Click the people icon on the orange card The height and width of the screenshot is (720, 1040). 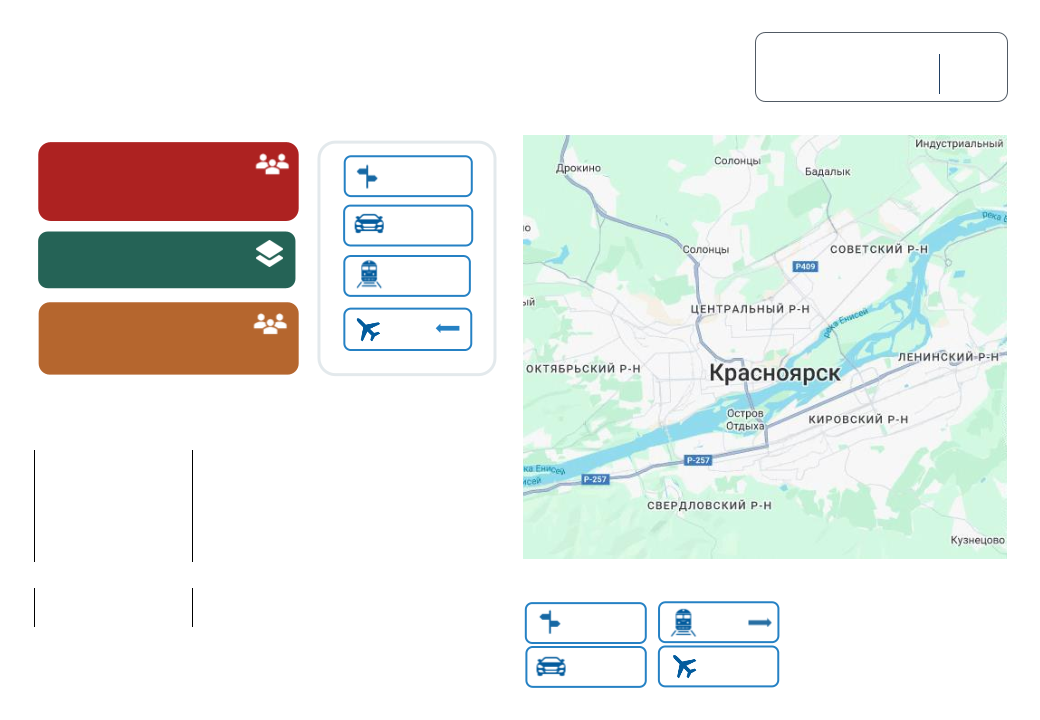pyautogui.click(x=270, y=323)
